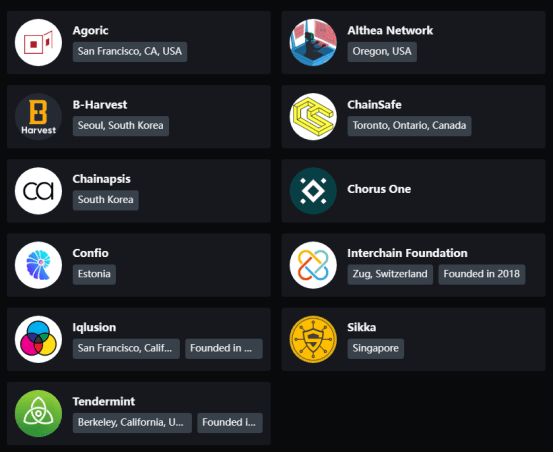Viewport: 554px width, 452px height.
Task: Click the 'San Francisco, CA, USA' tag
Action: (x=130, y=52)
